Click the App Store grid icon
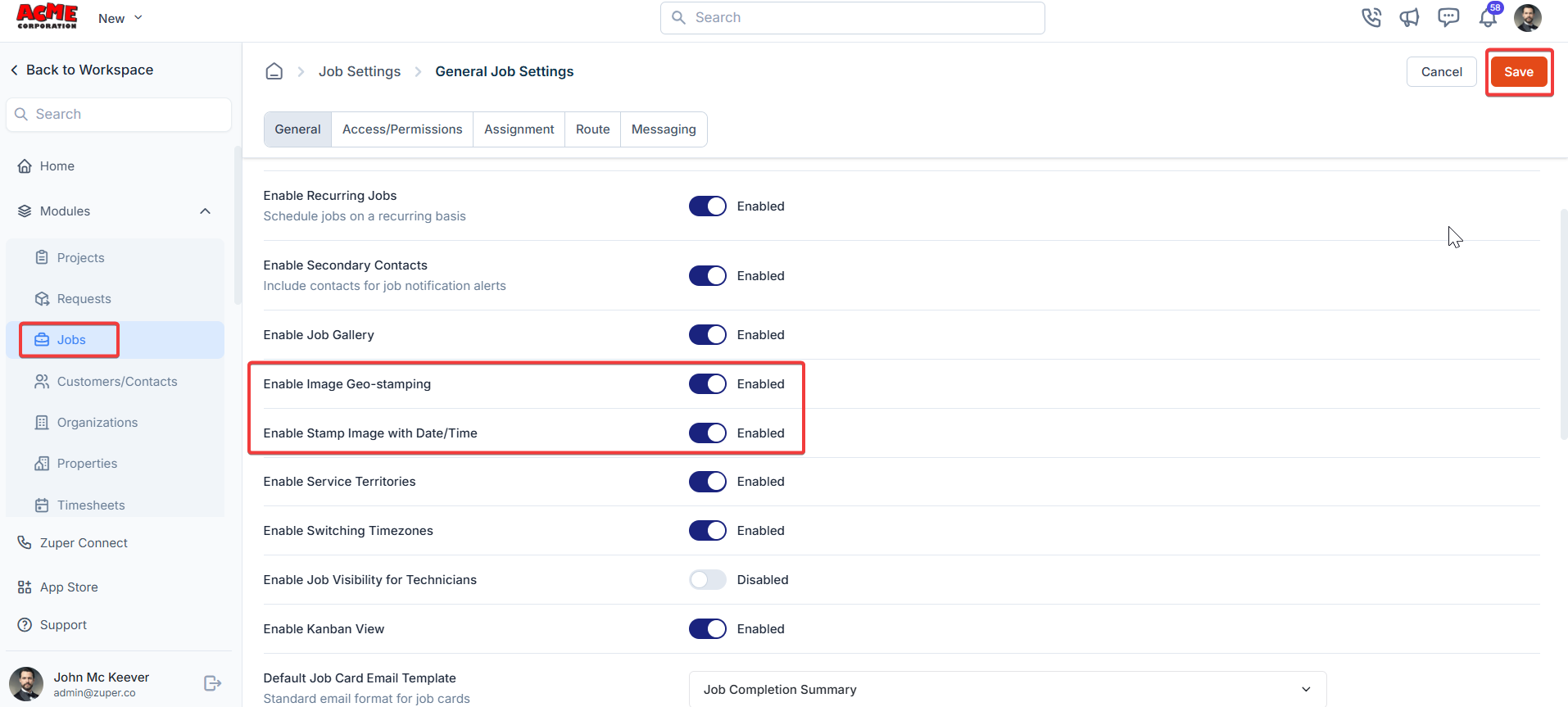 click(x=25, y=587)
